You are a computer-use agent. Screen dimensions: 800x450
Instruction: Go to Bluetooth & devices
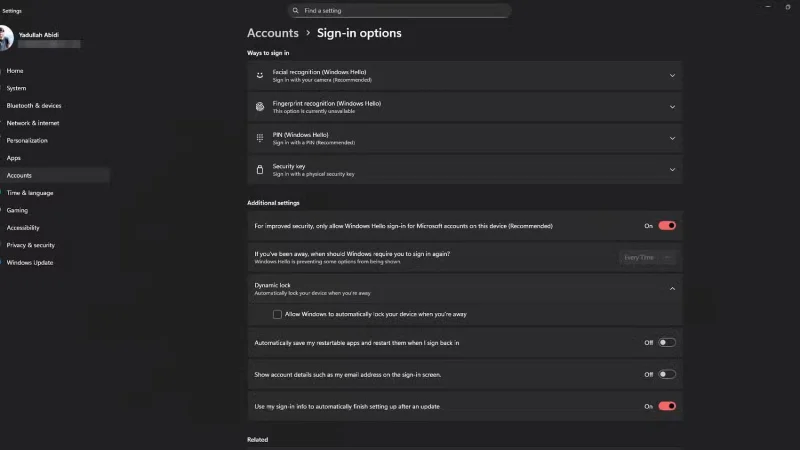[x=34, y=106]
